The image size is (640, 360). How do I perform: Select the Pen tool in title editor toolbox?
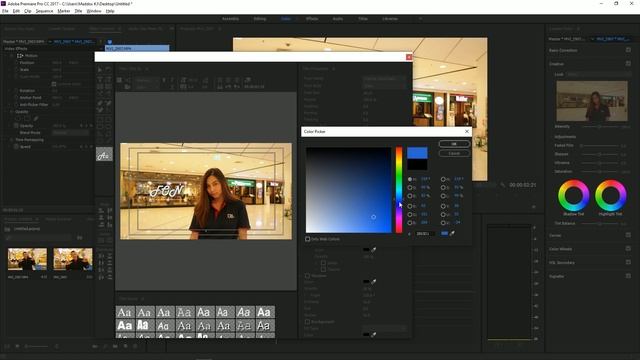100,104
